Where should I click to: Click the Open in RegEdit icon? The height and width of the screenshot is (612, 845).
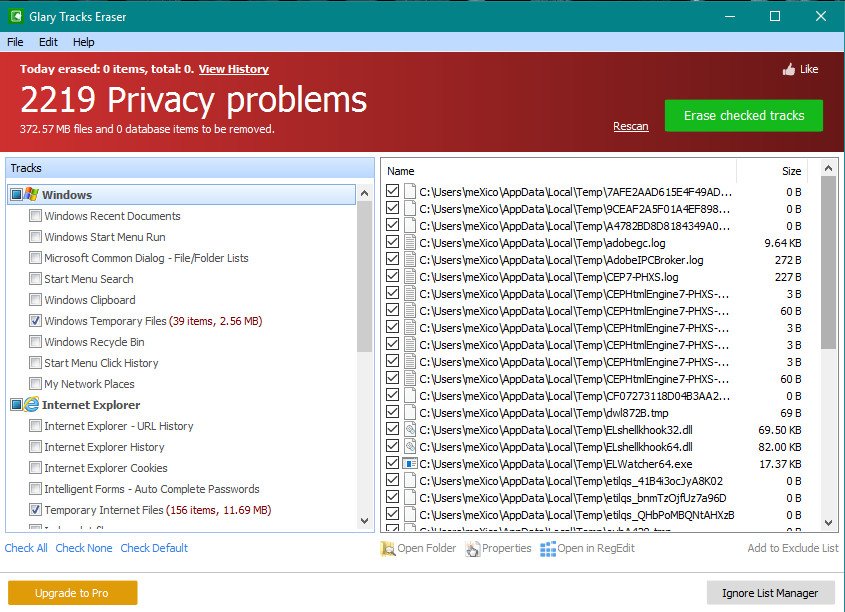pyautogui.click(x=548, y=548)
